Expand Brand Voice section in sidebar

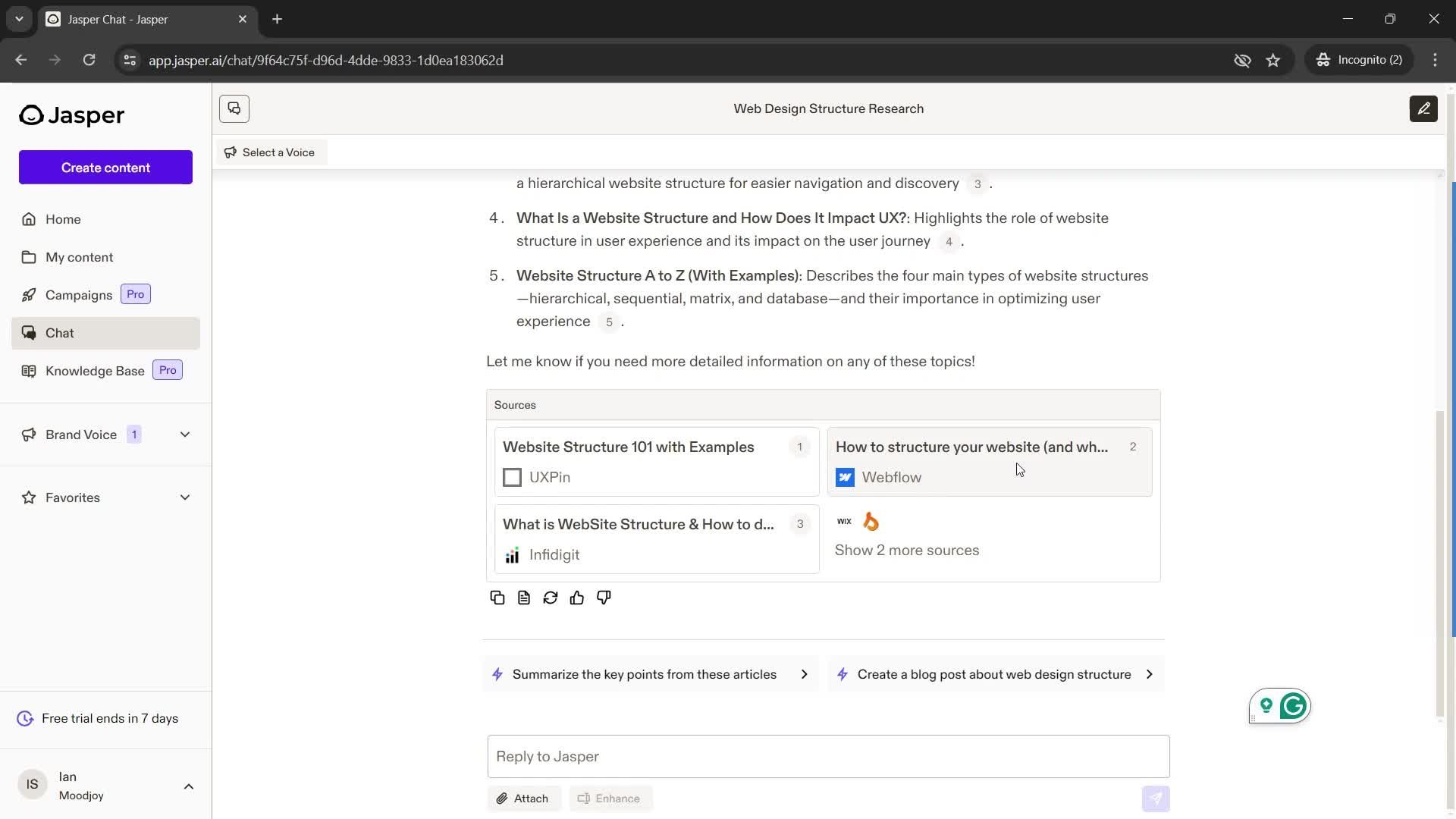click(x=185, y=434)
